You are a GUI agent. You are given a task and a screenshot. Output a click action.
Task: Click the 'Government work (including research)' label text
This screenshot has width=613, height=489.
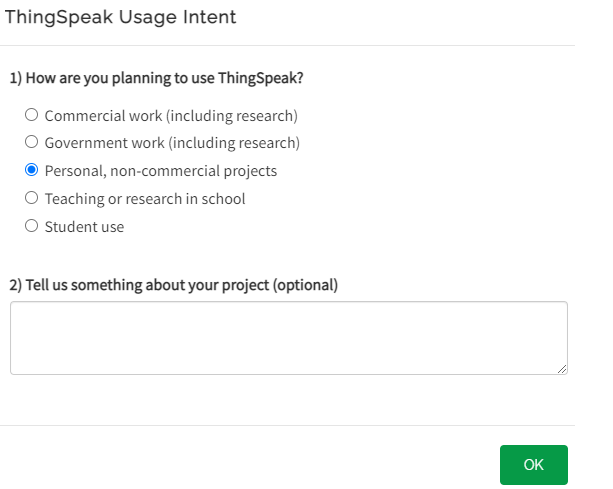pos(172,143)
